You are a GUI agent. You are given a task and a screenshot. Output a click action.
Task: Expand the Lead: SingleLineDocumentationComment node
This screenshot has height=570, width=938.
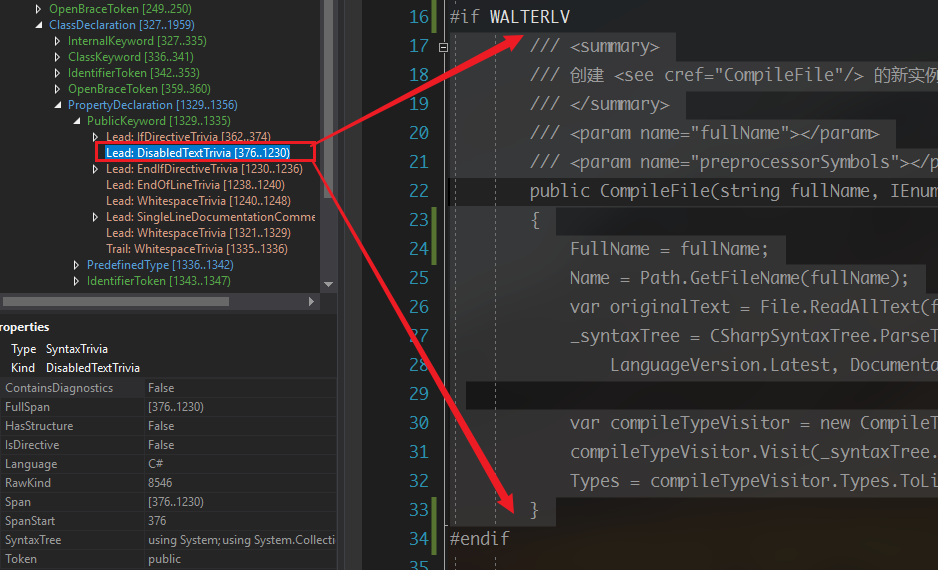(96, 217)
